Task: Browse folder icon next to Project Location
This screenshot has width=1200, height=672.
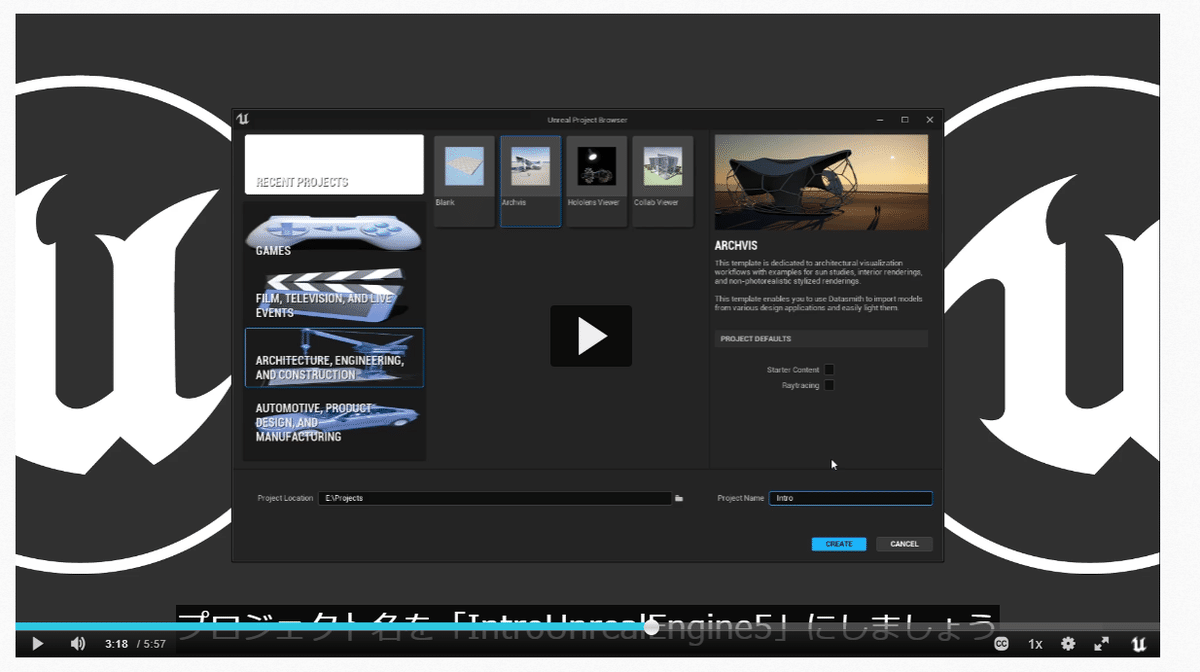Action: (x=679, y=498)
